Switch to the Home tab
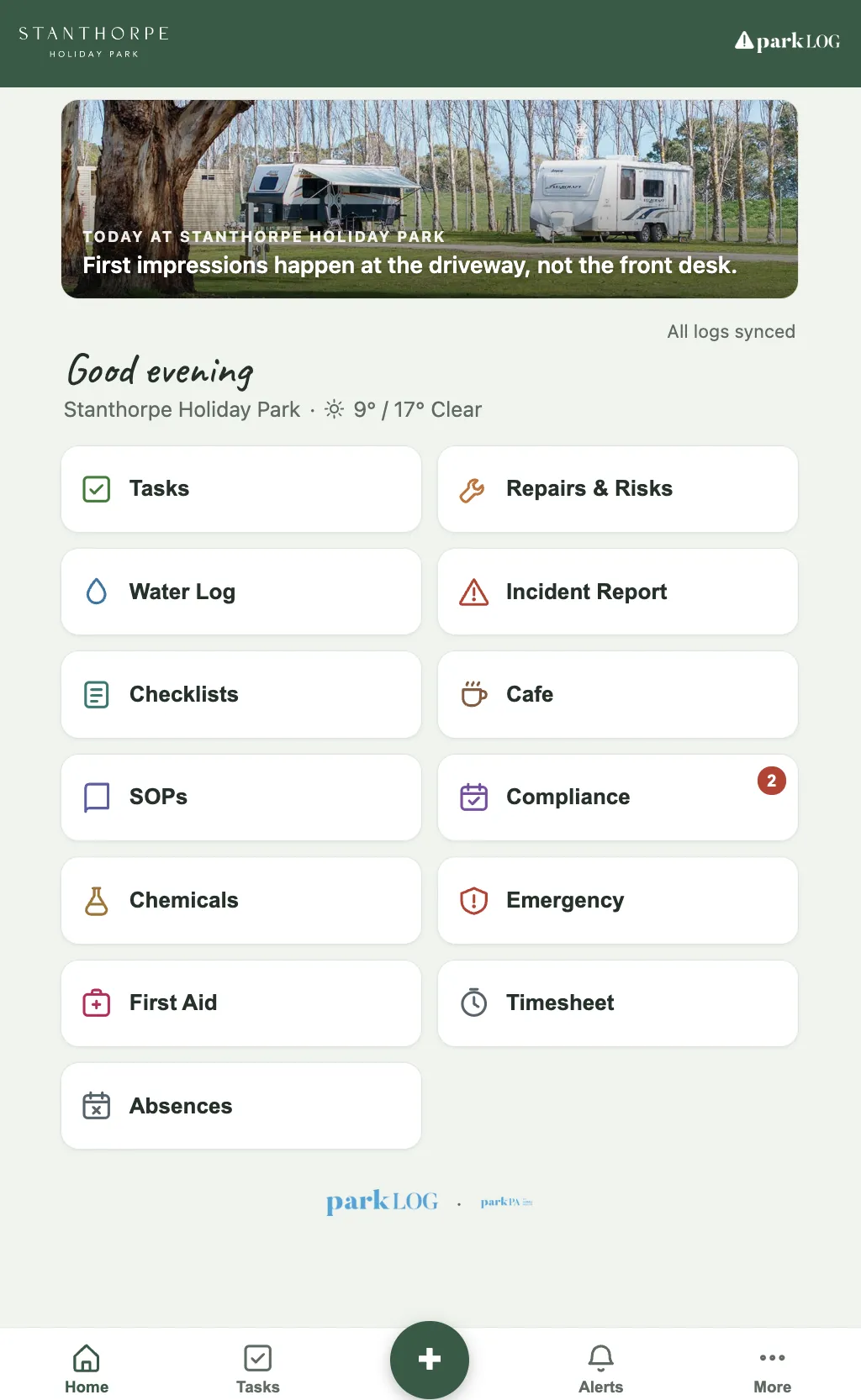 coord(87,1369)
